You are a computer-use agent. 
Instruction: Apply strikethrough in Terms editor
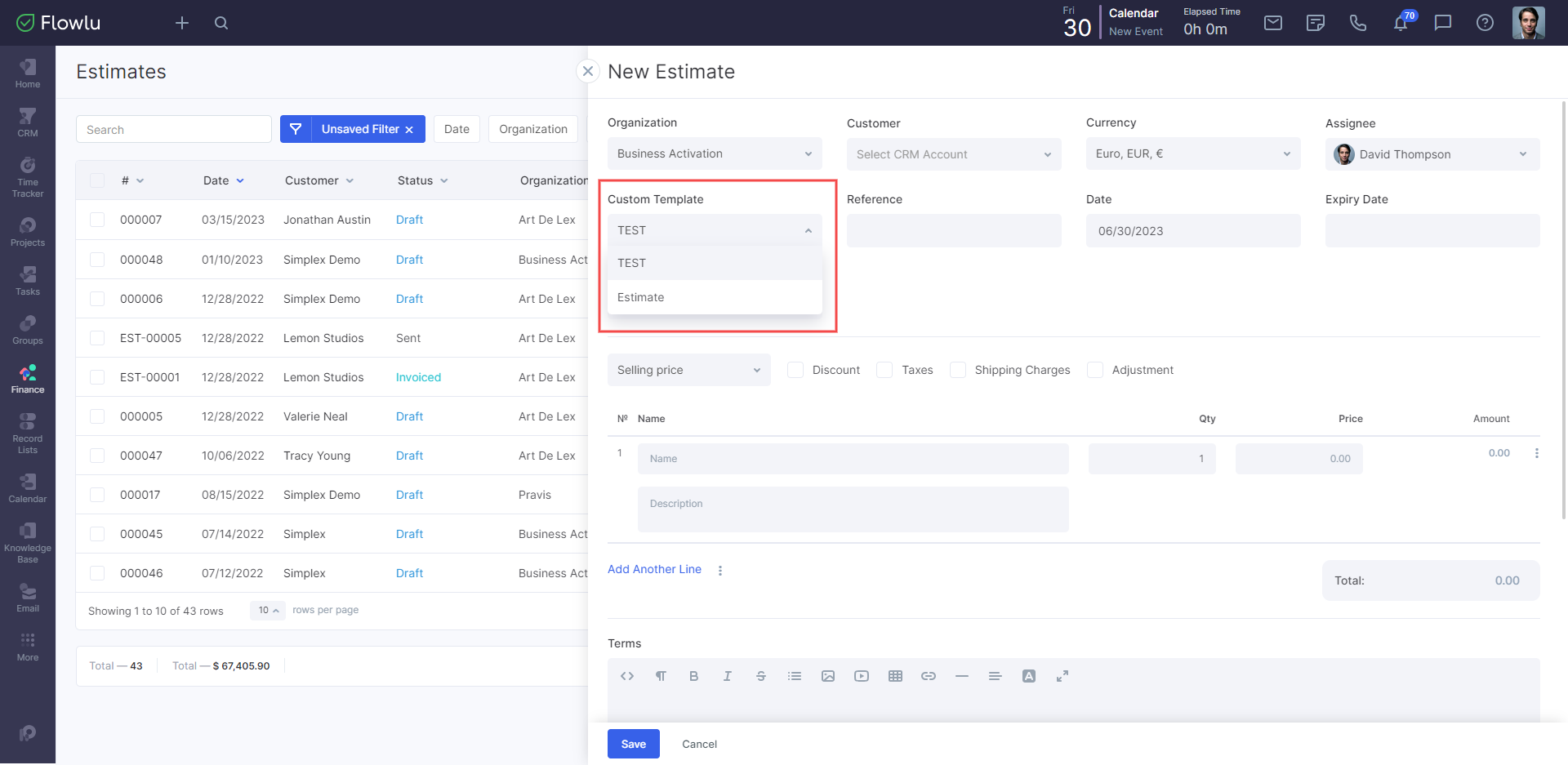click(761, 676)
